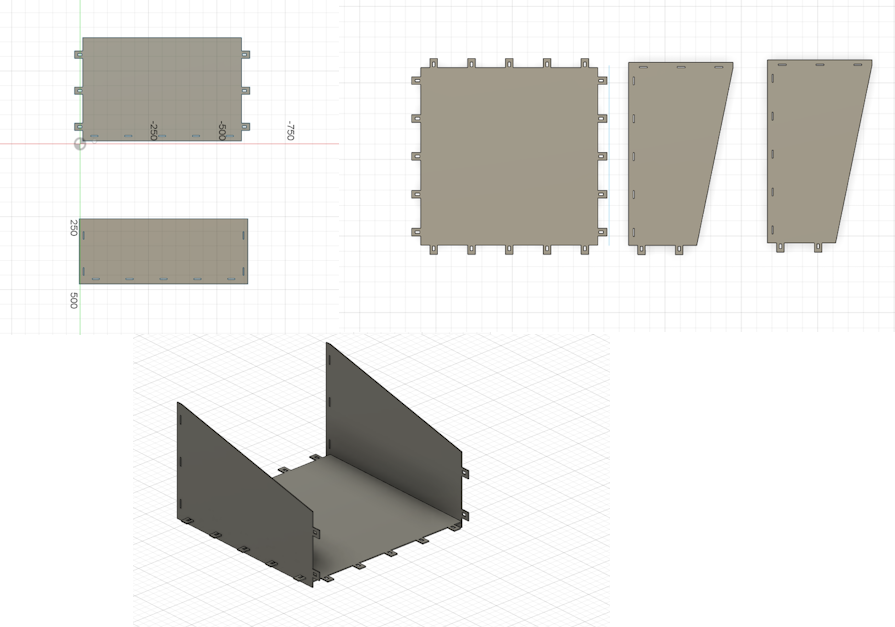
Task: Click the top-center slot of the rightmost trapezoid
Action: (820, 65)
